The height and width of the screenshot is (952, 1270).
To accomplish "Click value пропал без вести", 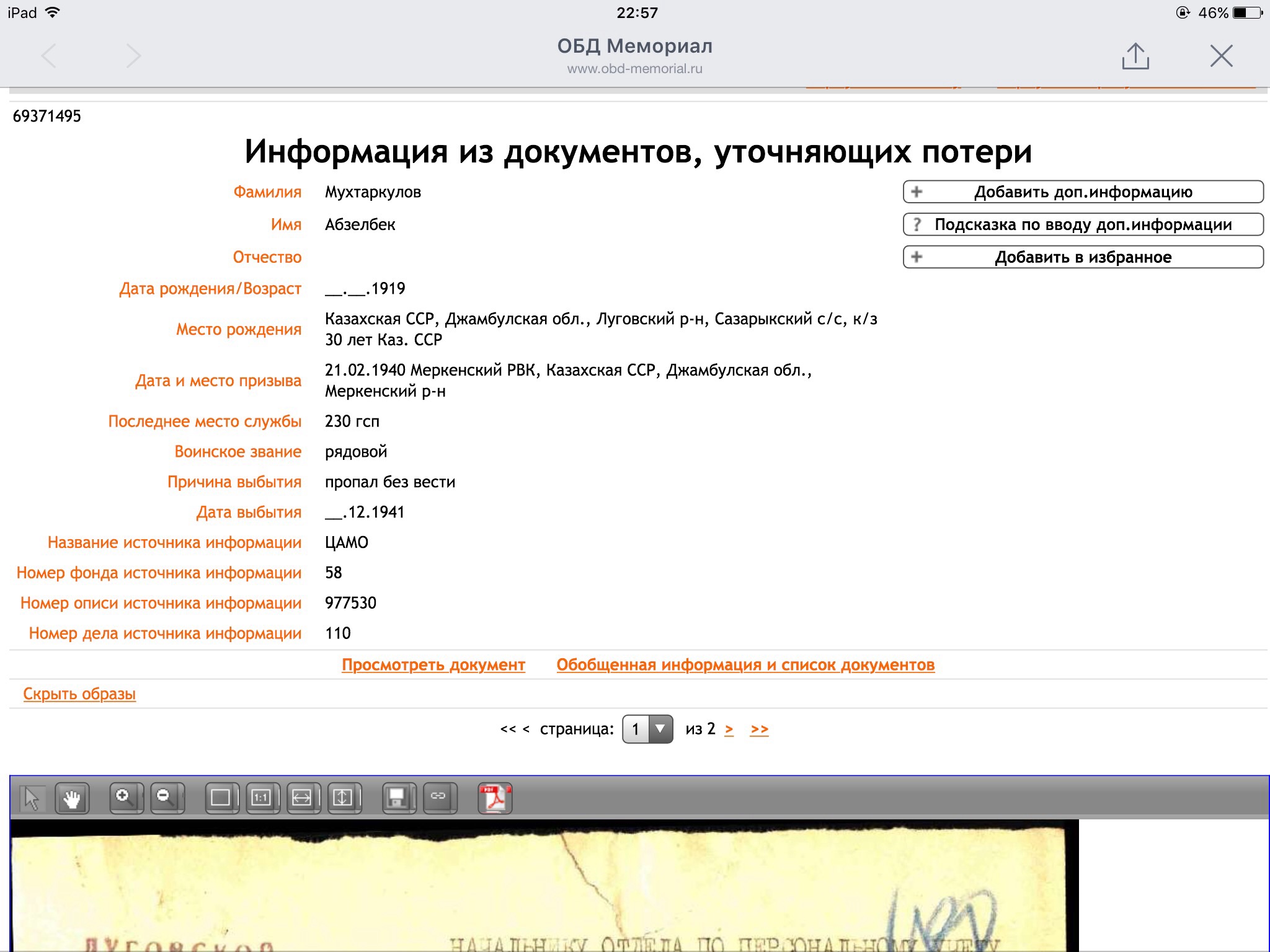I will tap(390, 482).
